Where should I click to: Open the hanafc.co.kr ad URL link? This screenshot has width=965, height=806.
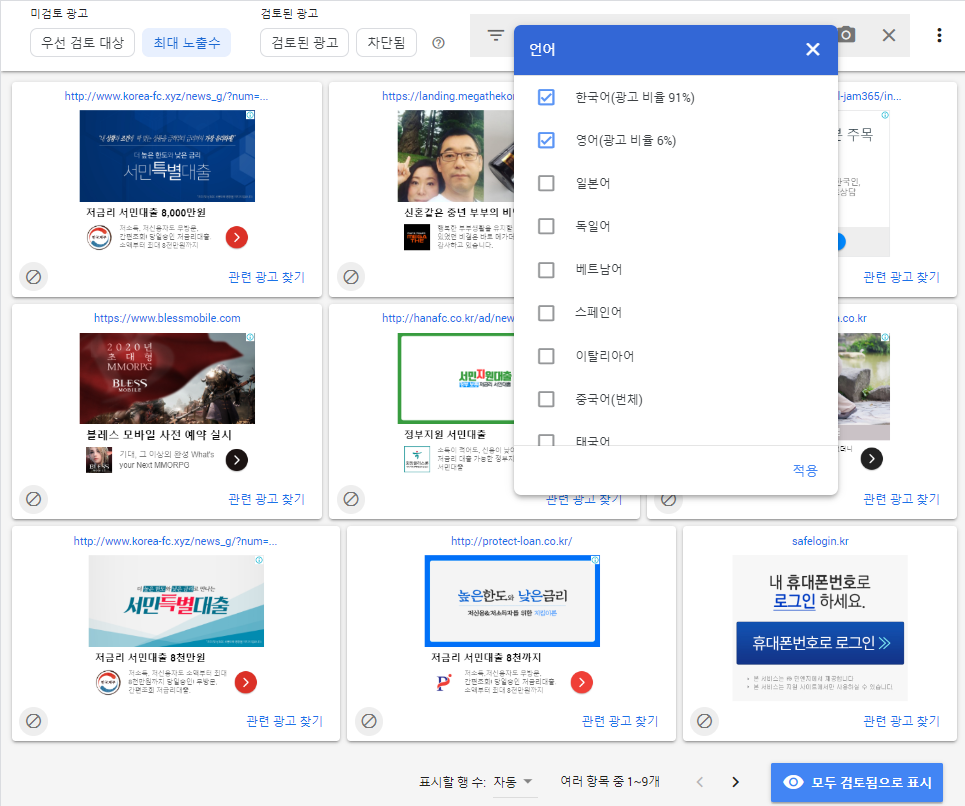coord(447,318)
